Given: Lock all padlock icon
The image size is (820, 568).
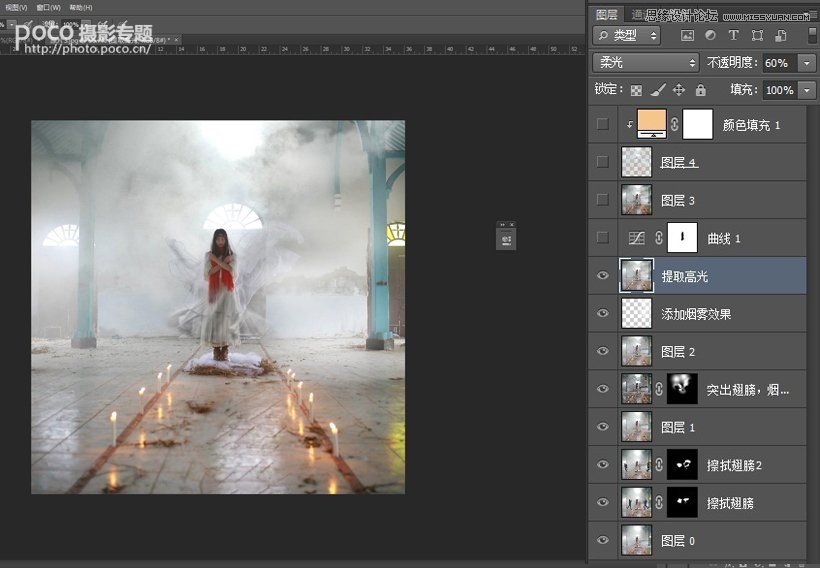Looking at the screenshot, I should pos(701,90).
